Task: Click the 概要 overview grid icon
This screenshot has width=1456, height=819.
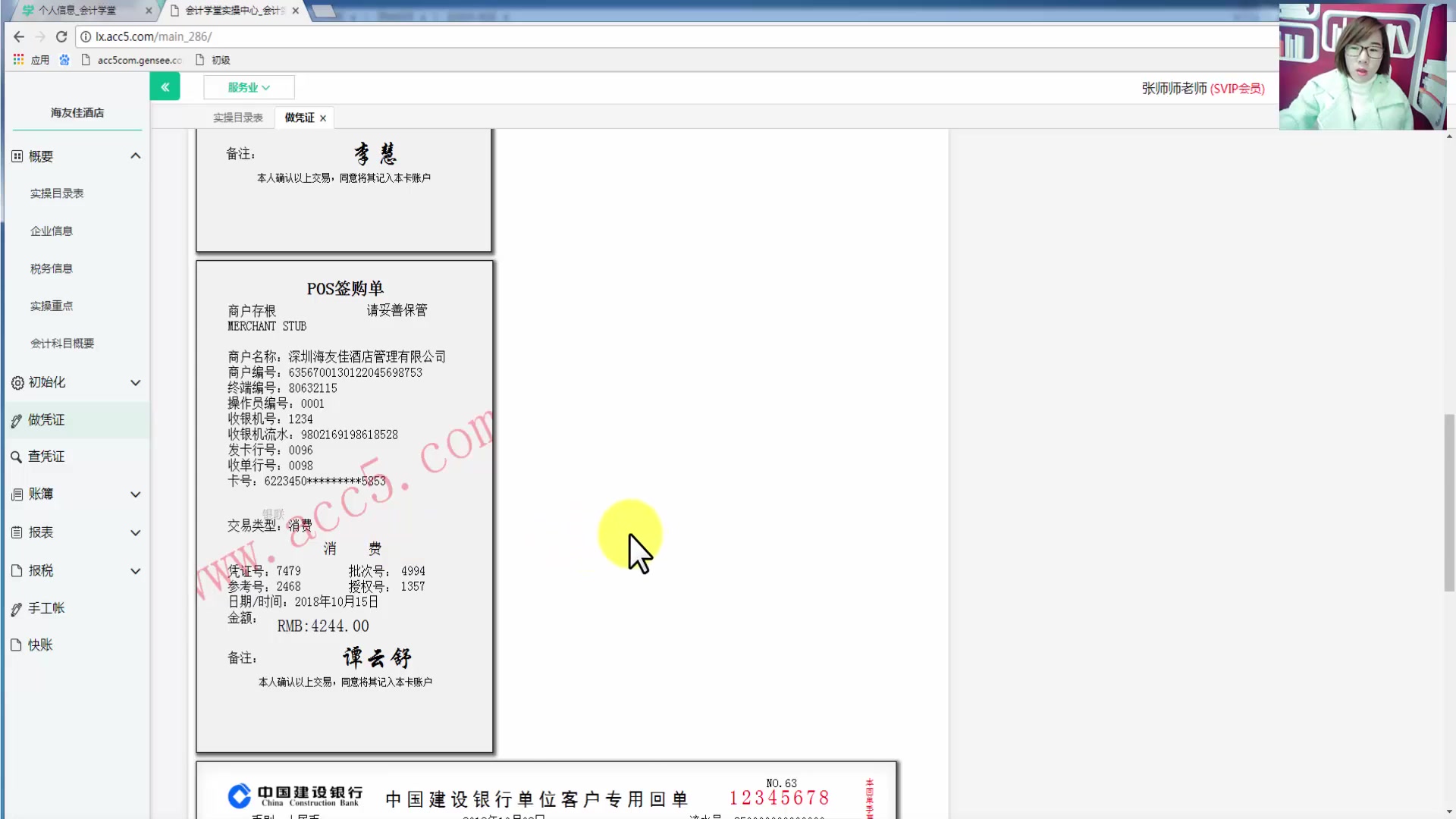Action: [x=17, y=155]
